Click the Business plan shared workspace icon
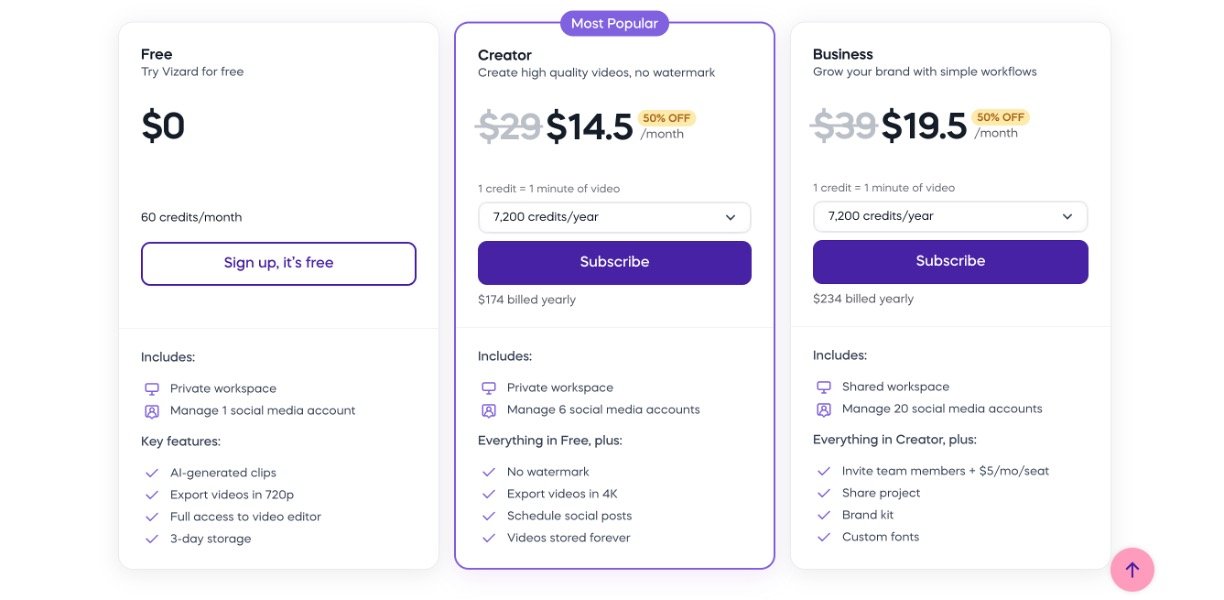 point(824,387)
